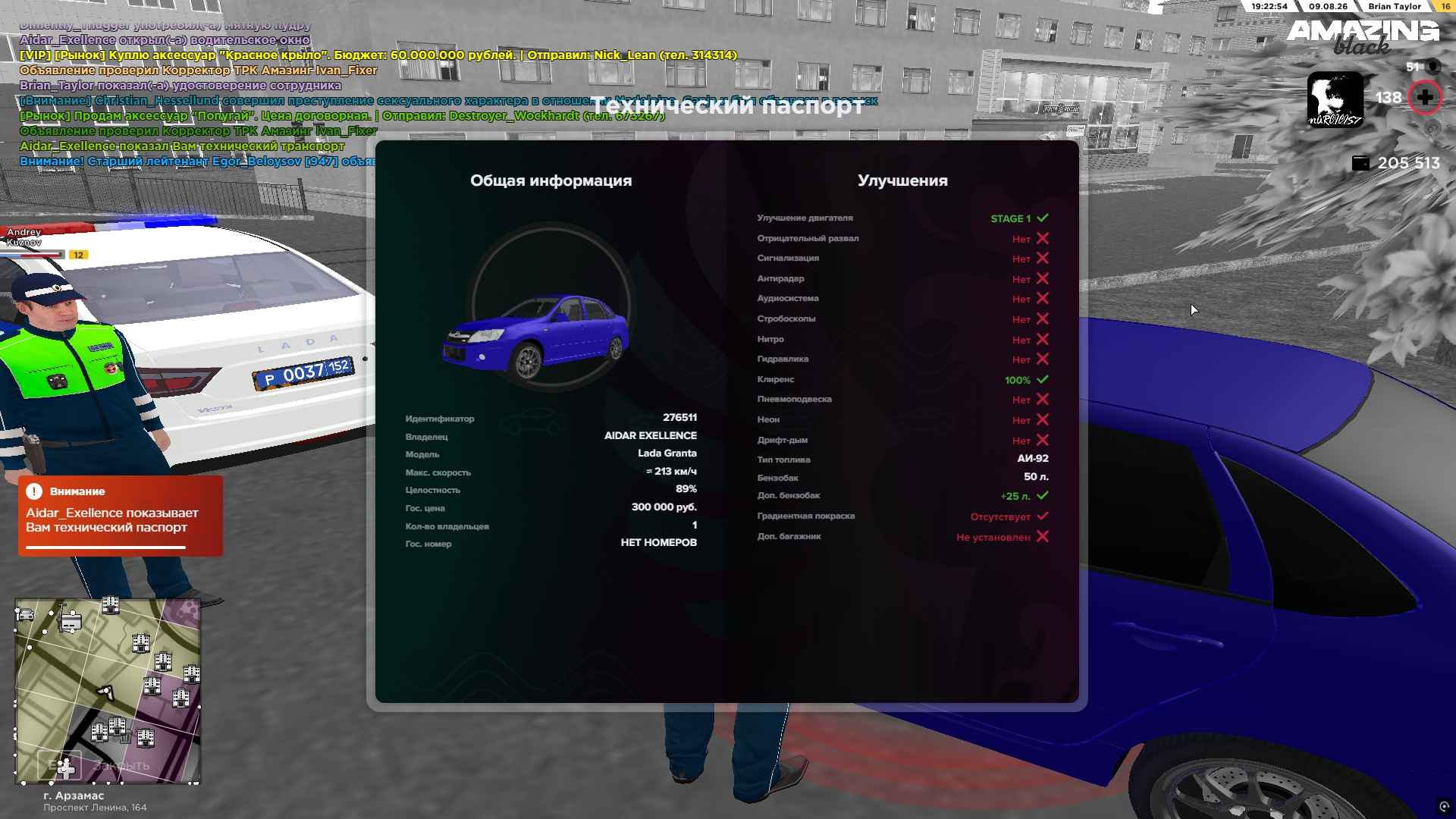Click the clock showing 19:22:54
Image resolution: width=1456 pixels, height=819 pixels.
click(1269, 6)
